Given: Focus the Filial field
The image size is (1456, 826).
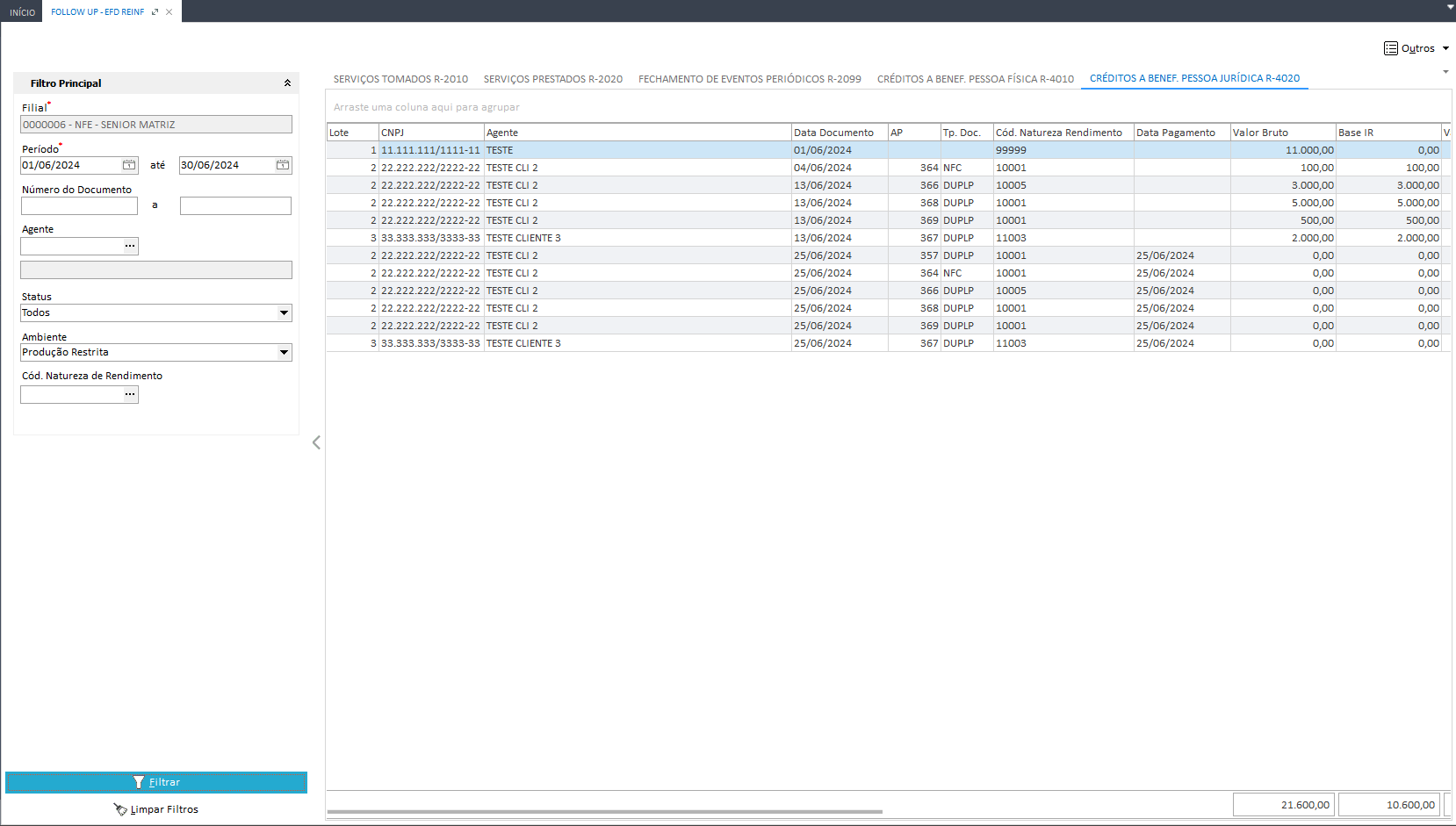Looking at the screenshot, I should click(x=156, y=125).
